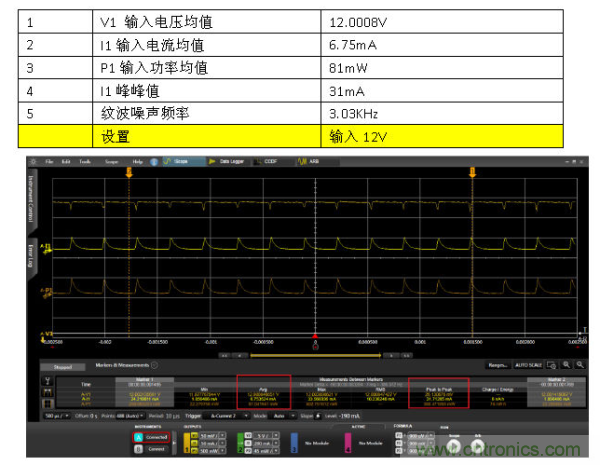This screenshot has height=465, width=600.
Task: Open the trigger Mode Auto dropdown
Action: coord(280,415)
